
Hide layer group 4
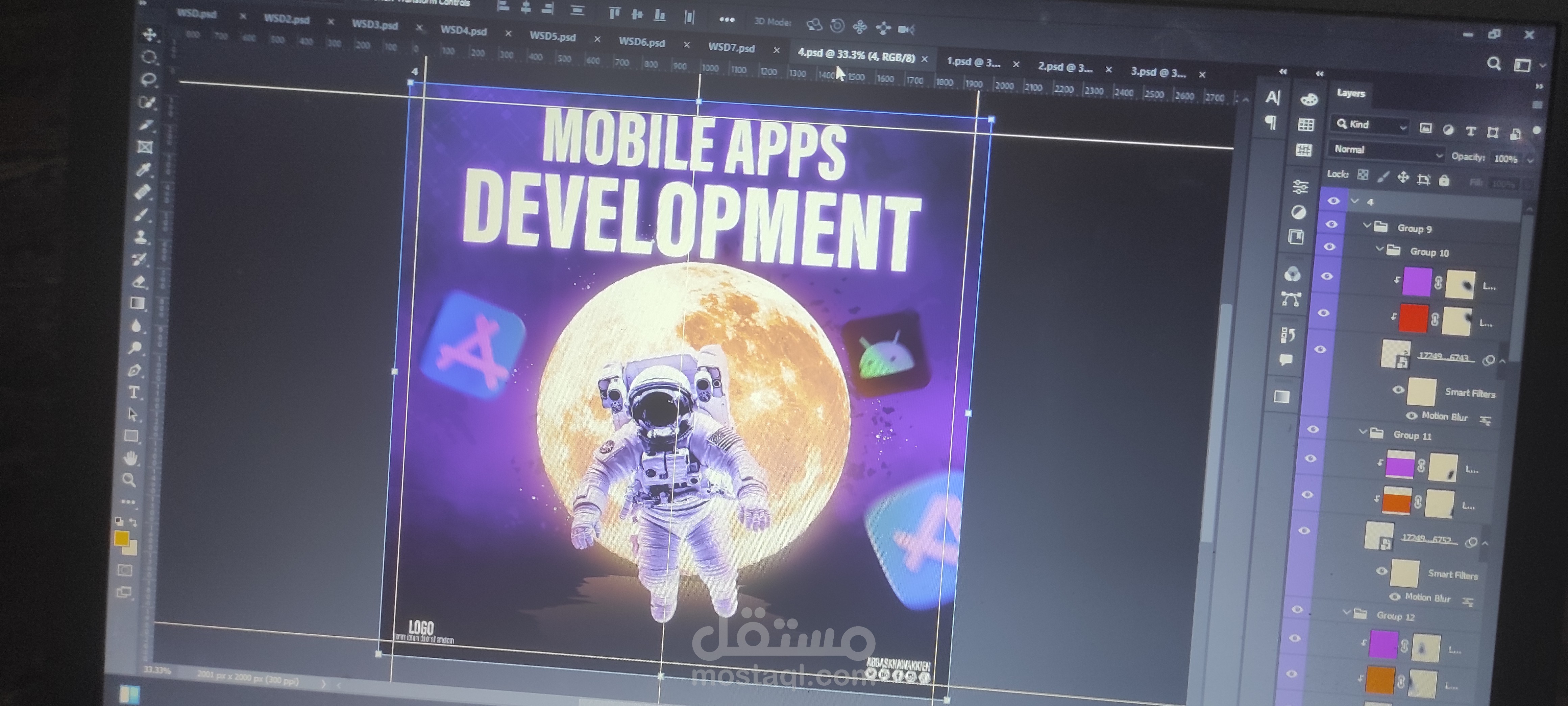1333,201
